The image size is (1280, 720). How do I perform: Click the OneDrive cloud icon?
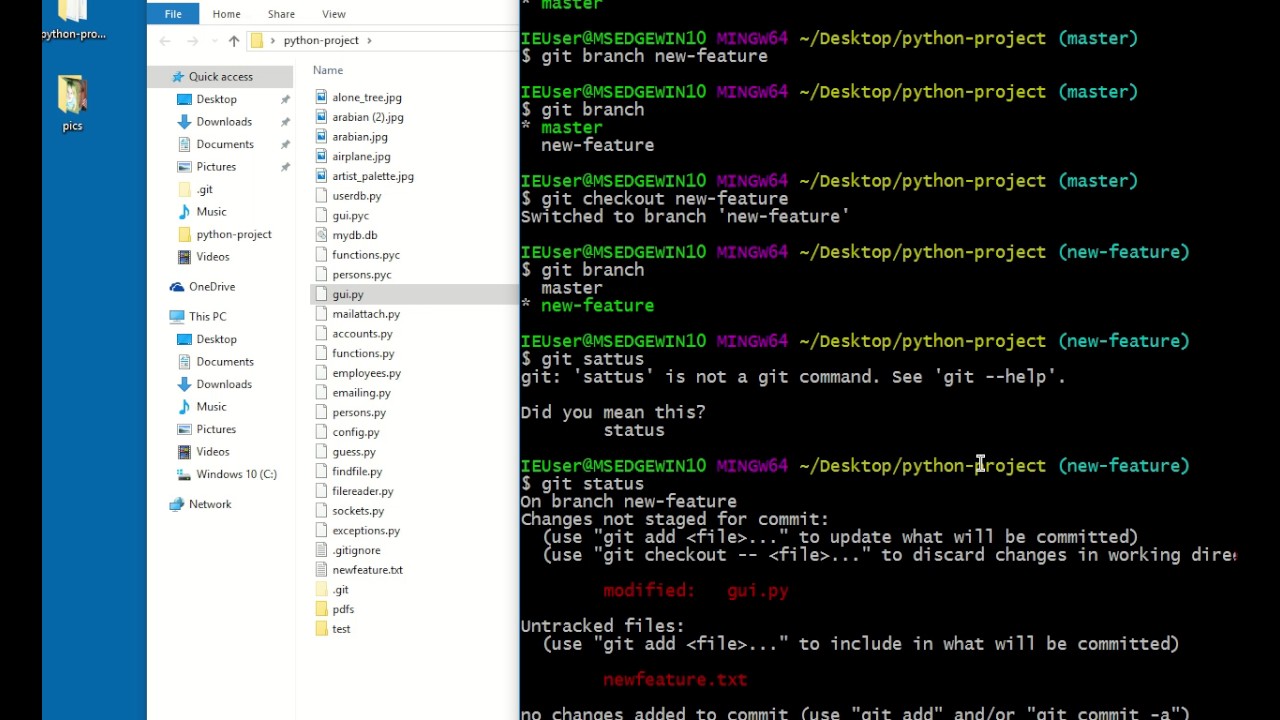177,287
